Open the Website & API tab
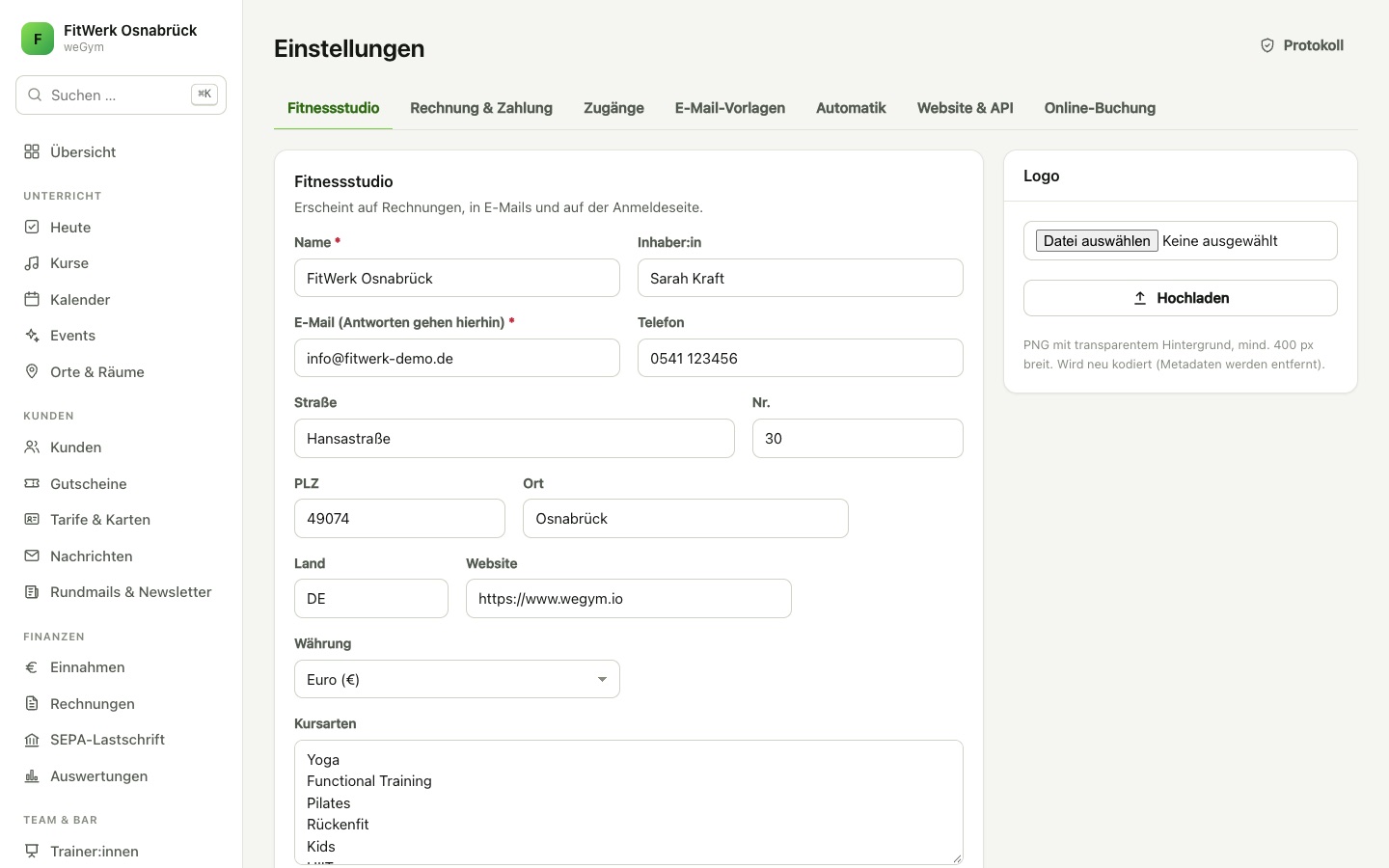The height and width of the screenshot is (868, 1389). [x=965, y=108]
